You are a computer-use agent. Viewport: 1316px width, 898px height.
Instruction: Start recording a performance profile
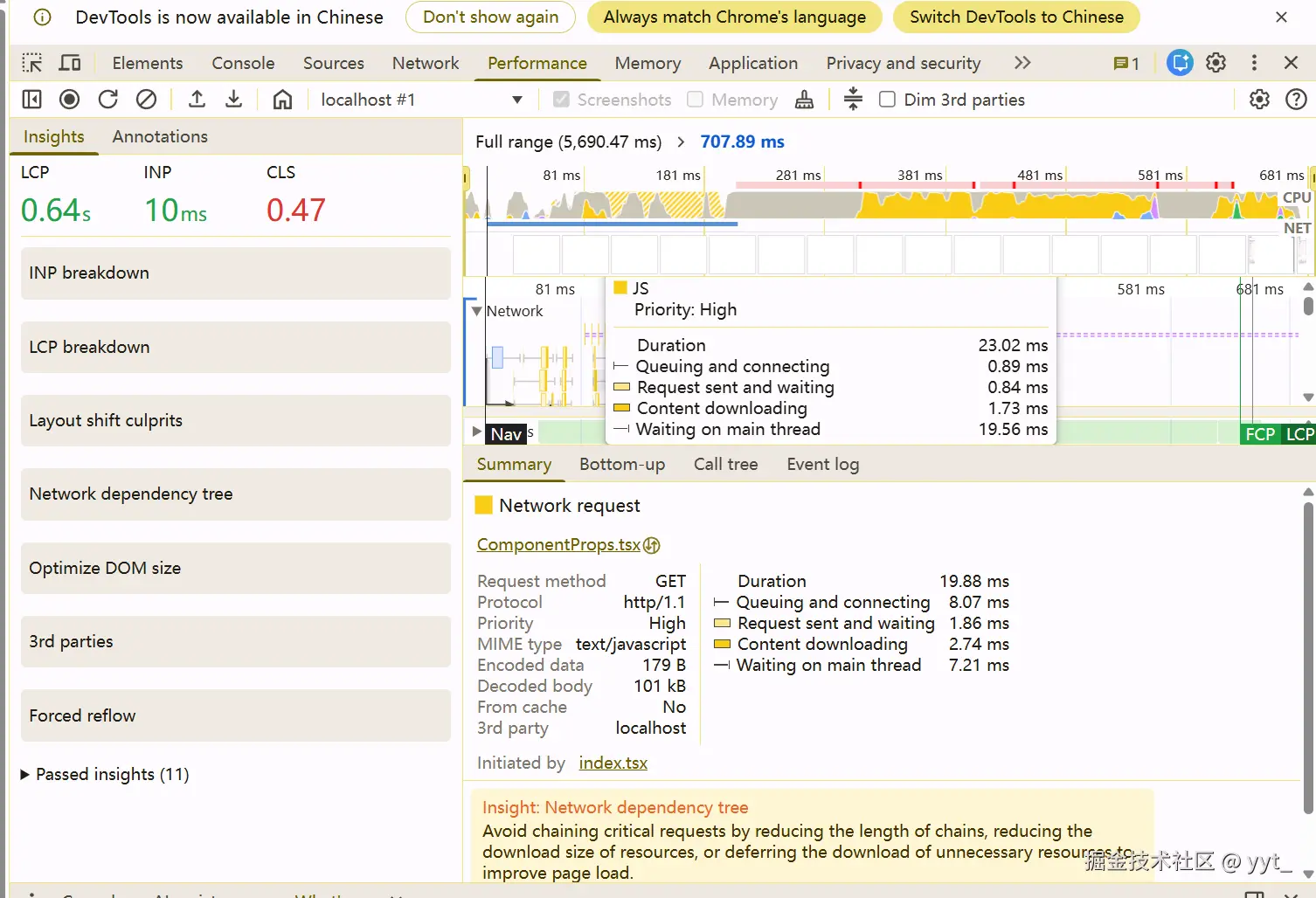coord(70,100)
